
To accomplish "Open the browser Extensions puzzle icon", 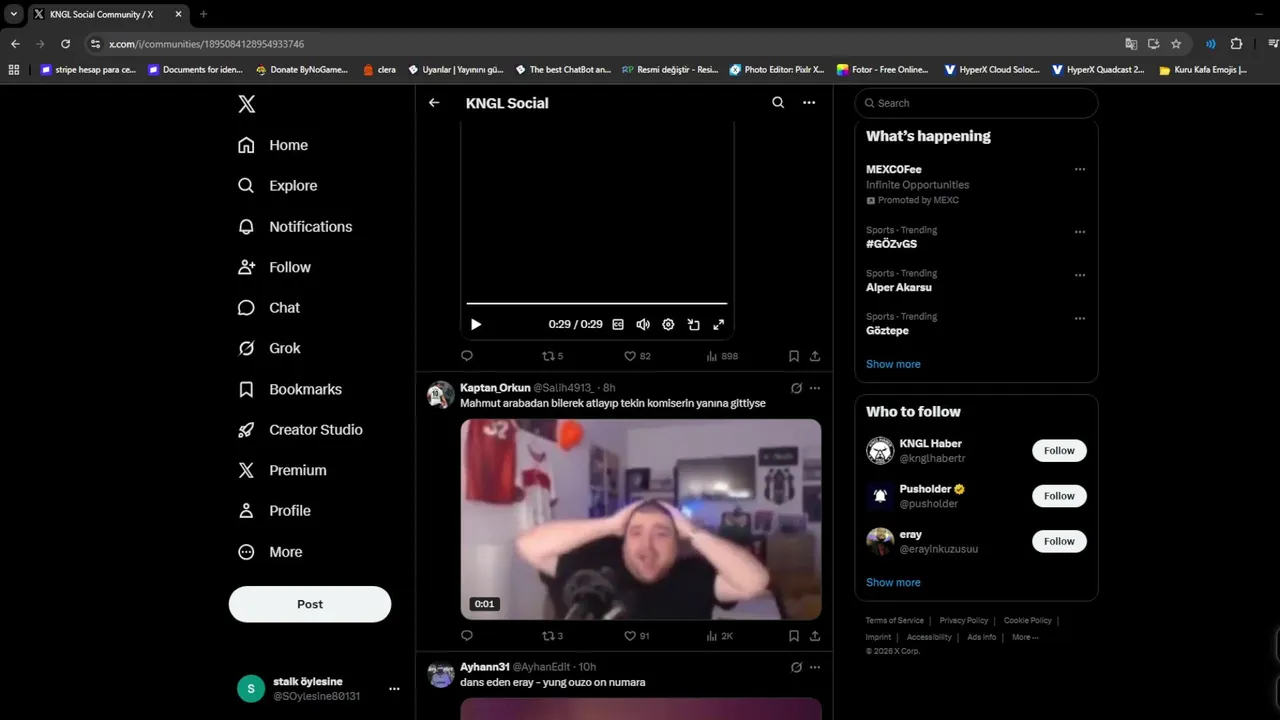I will pos(1236,44).
